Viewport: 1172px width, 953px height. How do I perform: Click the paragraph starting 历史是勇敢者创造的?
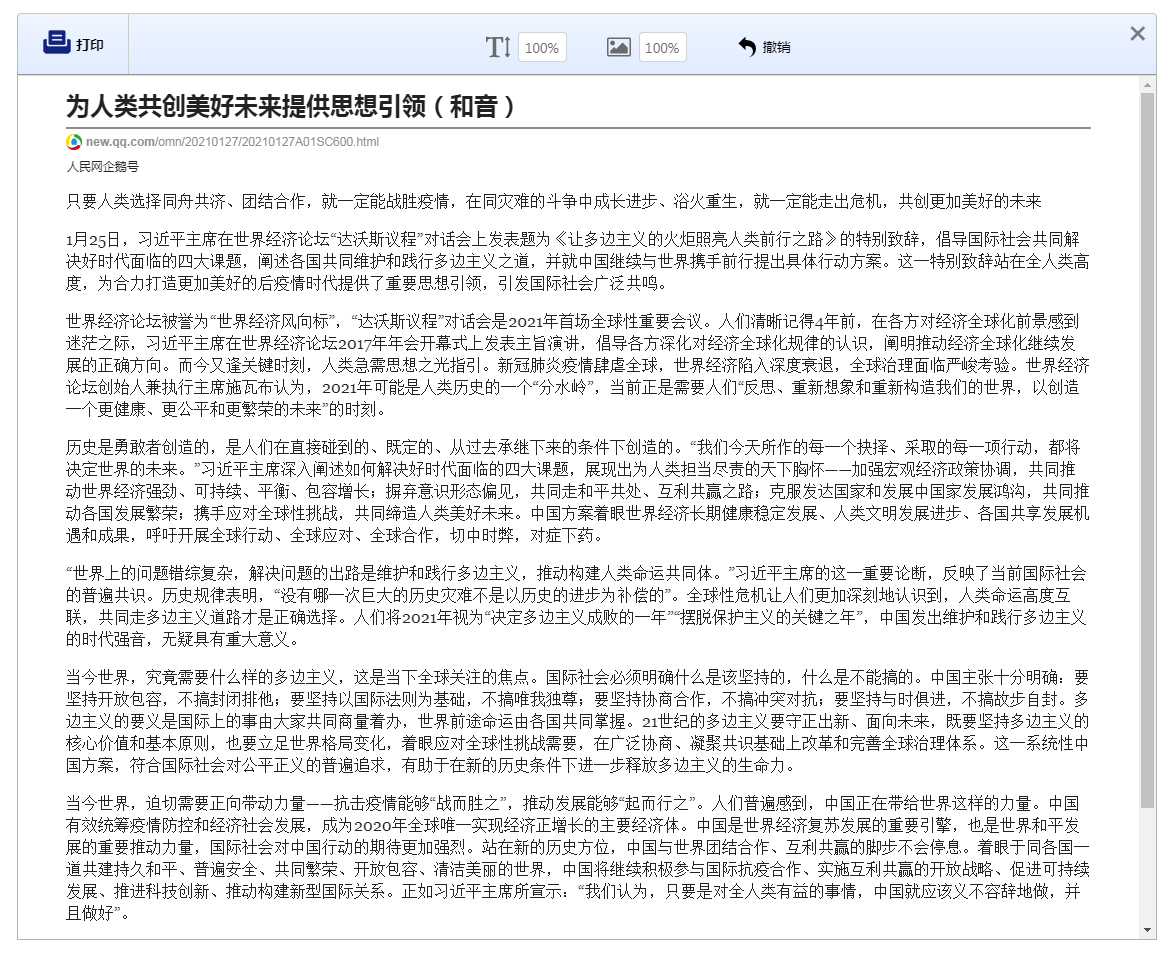[x=577, y=491]
